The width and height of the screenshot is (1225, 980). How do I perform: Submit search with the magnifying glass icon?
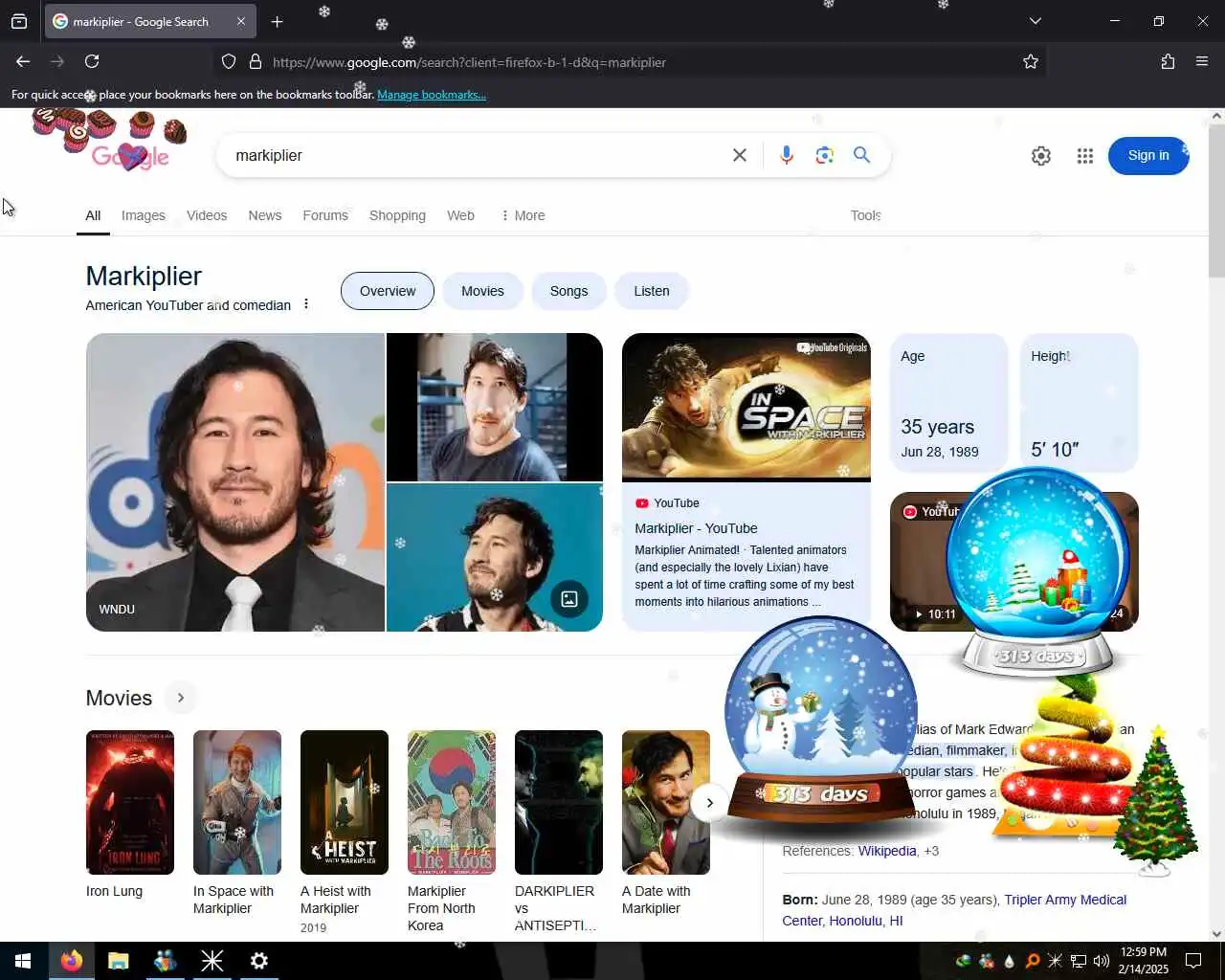point(862,155)
